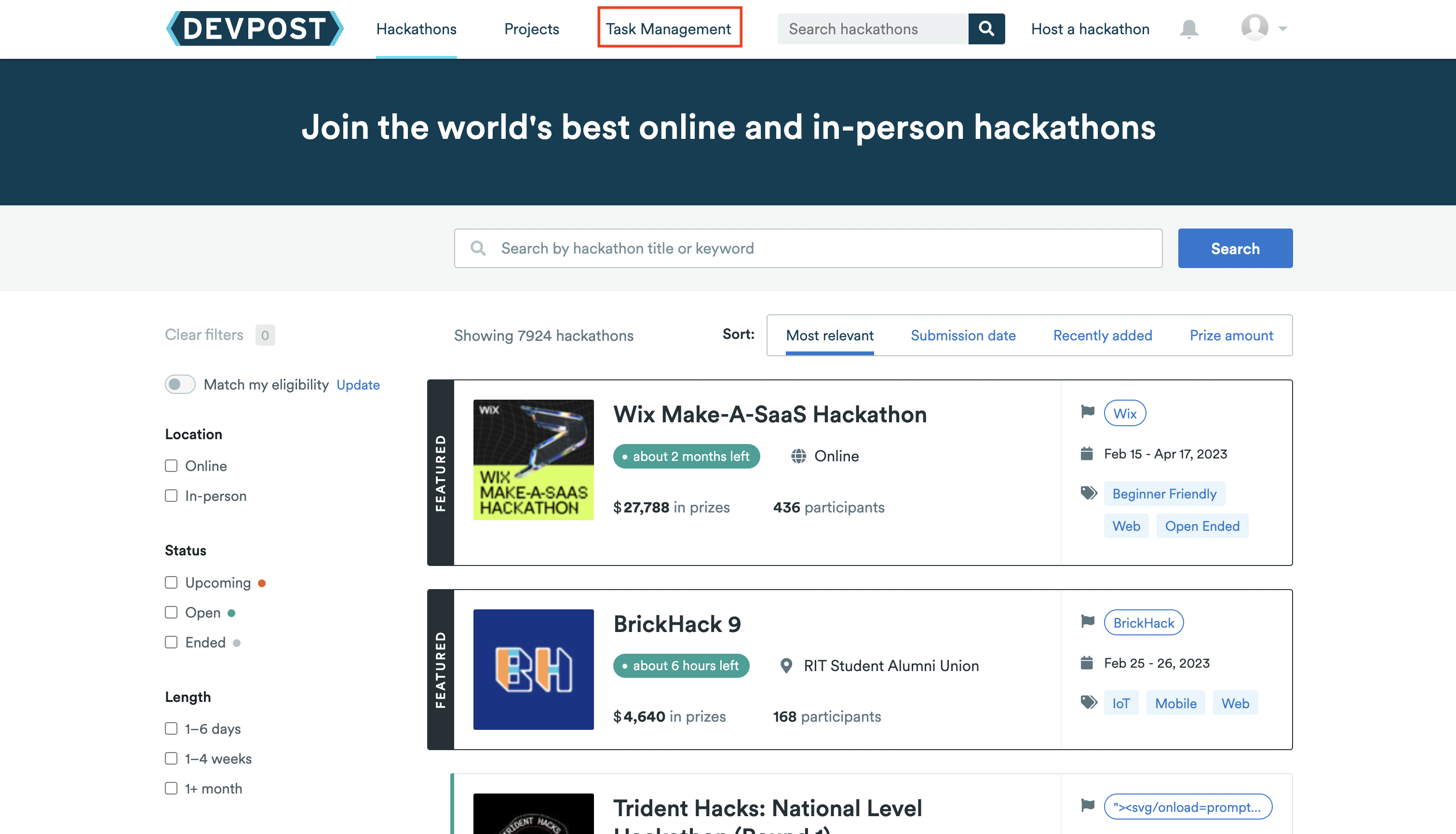The image size is (1456, 834).
Task: Click the calendar icon next to Feb 15 - Apr 17
Action: point(1087,454)
